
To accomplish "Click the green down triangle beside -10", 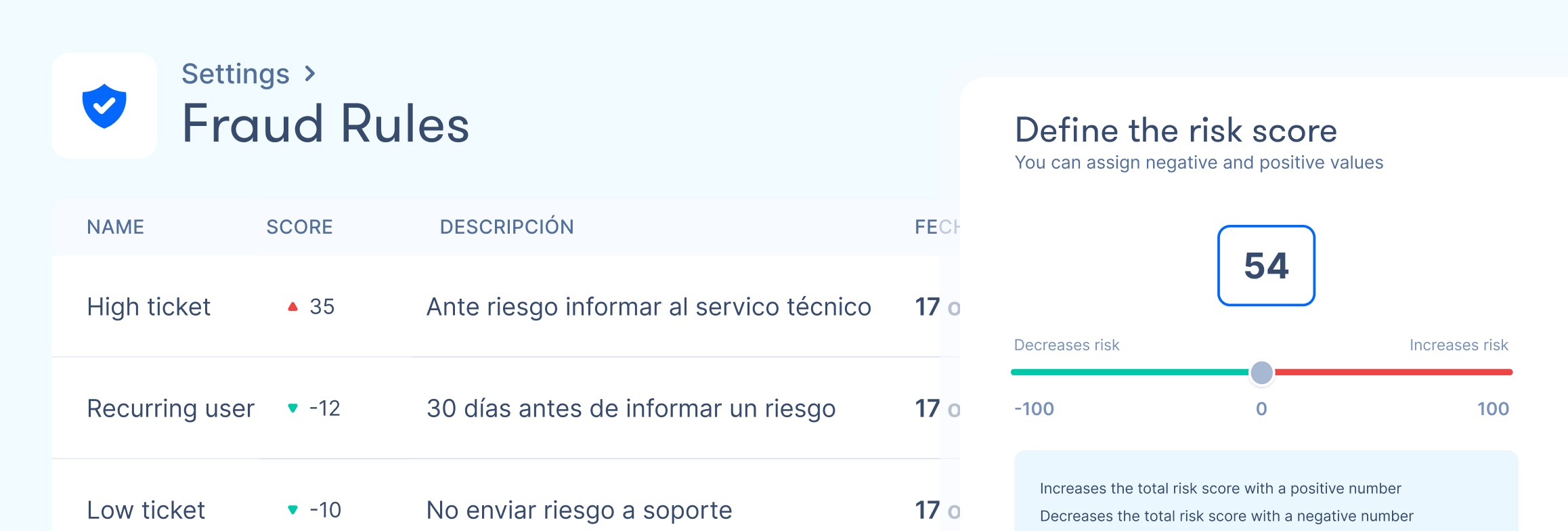I will pos(292,510).
